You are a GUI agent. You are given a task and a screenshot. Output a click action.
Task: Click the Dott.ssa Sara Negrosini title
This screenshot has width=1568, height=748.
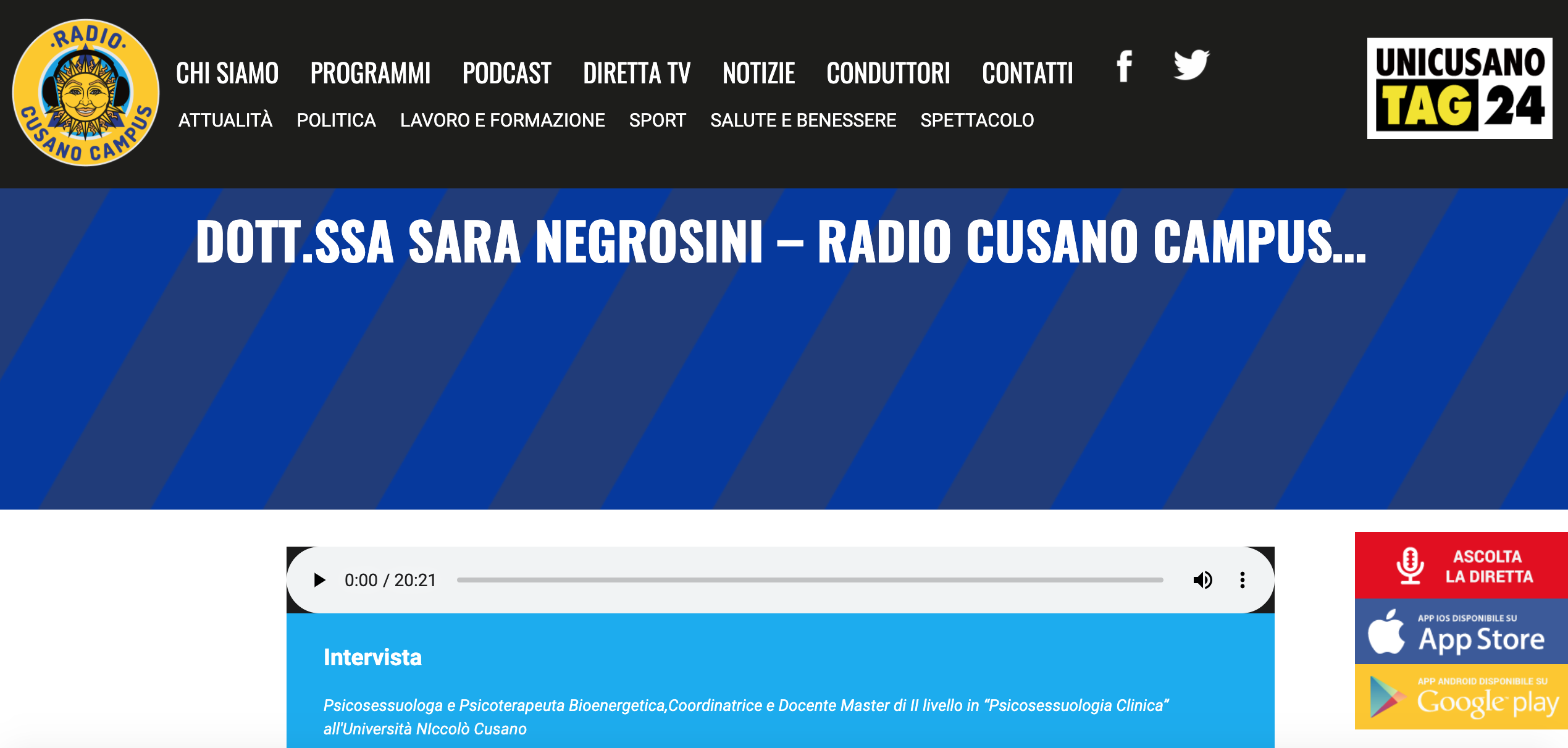[781, 242]
